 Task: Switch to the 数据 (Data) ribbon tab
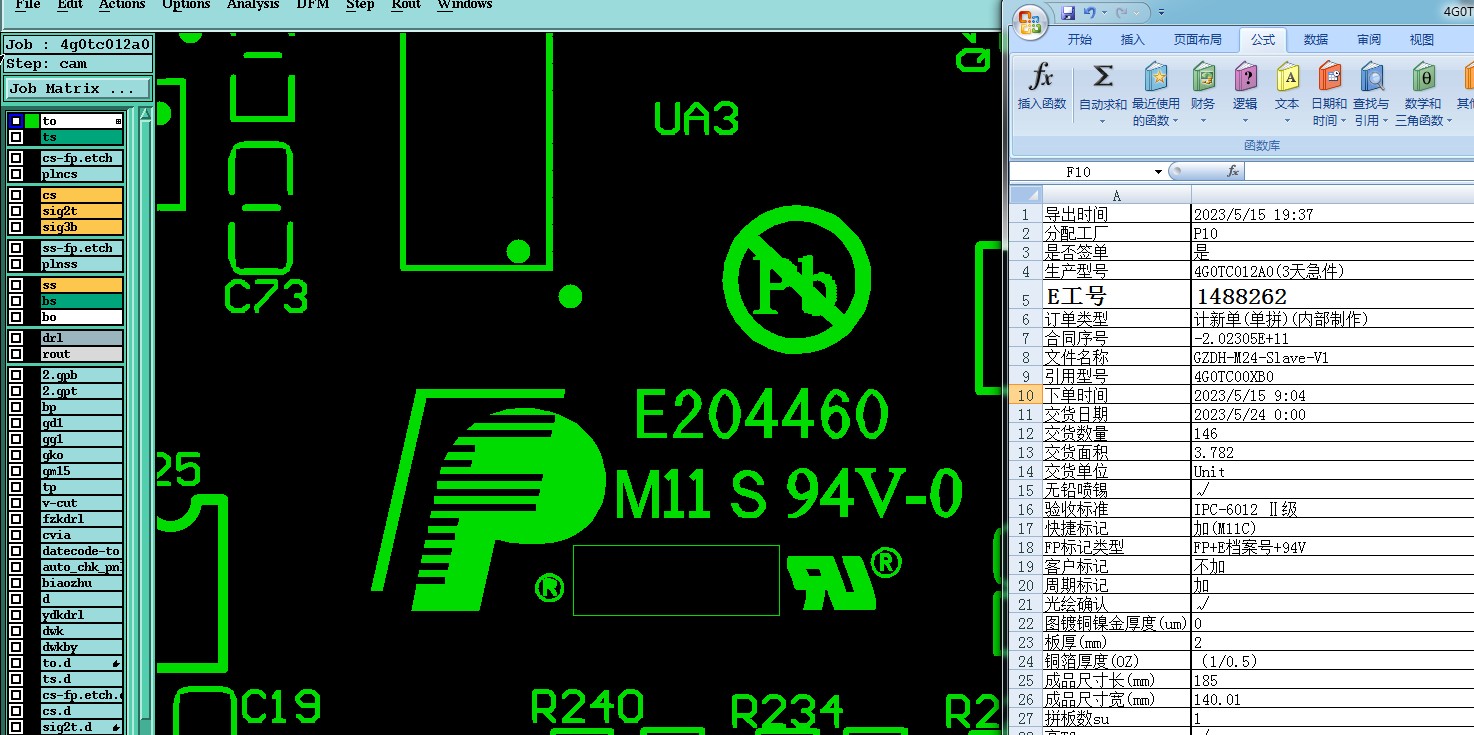point(1316,40)
